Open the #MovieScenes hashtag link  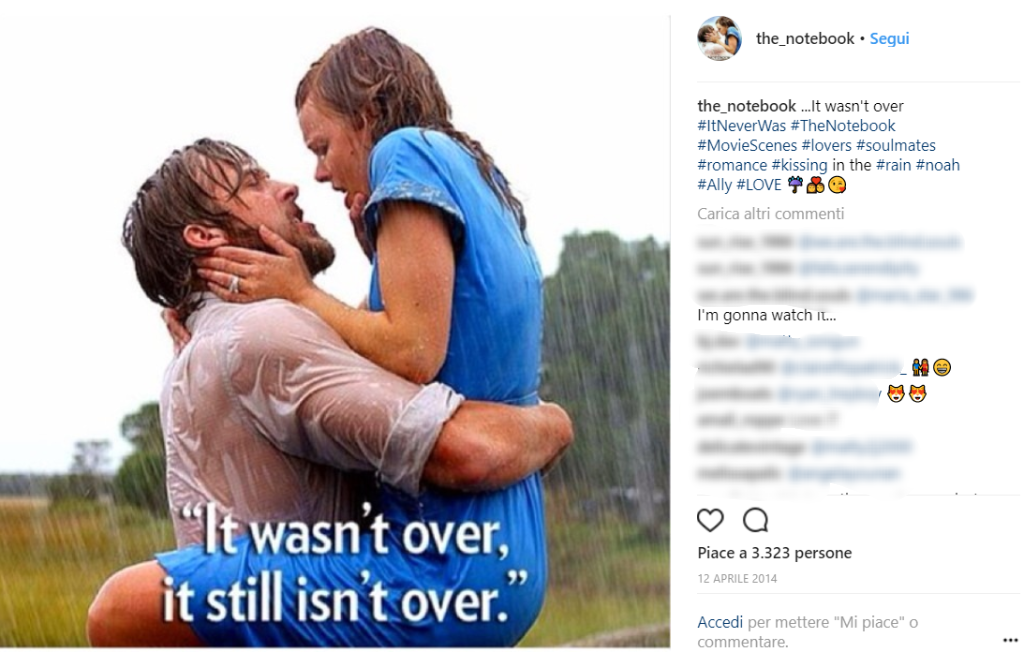[x=746, y=145]
